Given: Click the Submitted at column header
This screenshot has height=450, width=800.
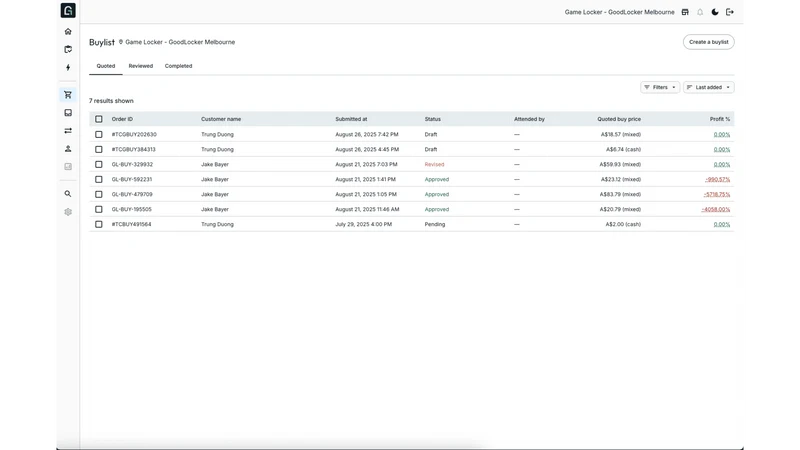Looking at the screenshot, I should tap(351, 119).
